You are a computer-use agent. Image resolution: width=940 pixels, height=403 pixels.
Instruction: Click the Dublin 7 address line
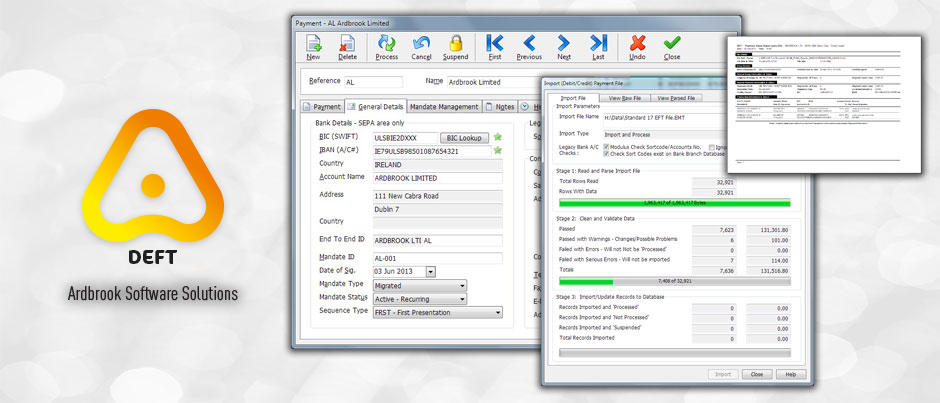438,209
